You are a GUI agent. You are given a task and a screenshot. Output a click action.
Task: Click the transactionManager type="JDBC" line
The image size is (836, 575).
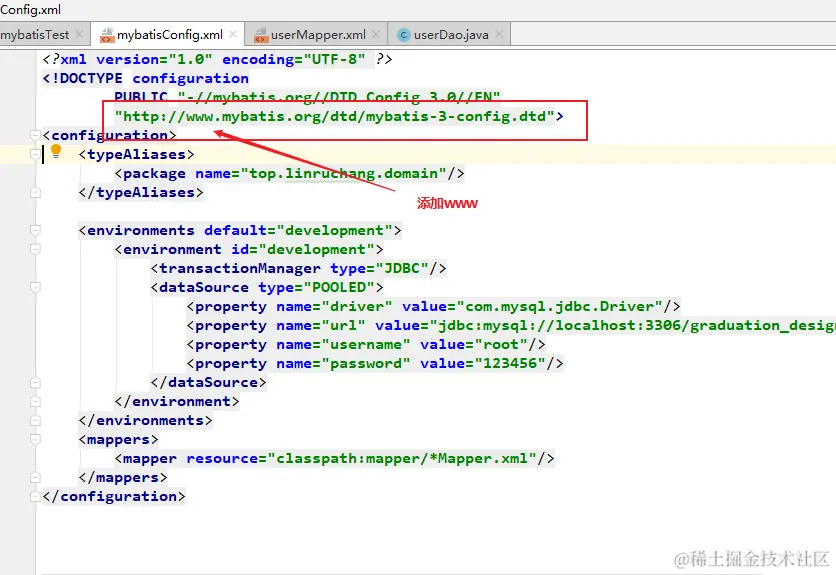tap(299, 268)
